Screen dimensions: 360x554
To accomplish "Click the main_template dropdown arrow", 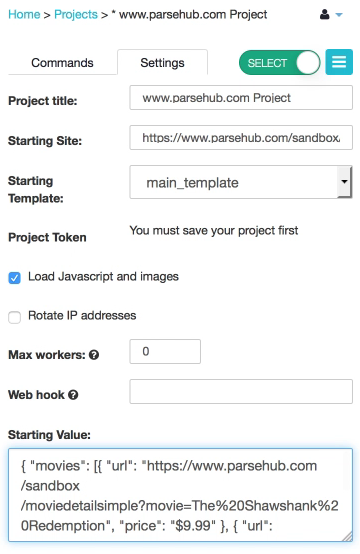I will tap(344, 182).
